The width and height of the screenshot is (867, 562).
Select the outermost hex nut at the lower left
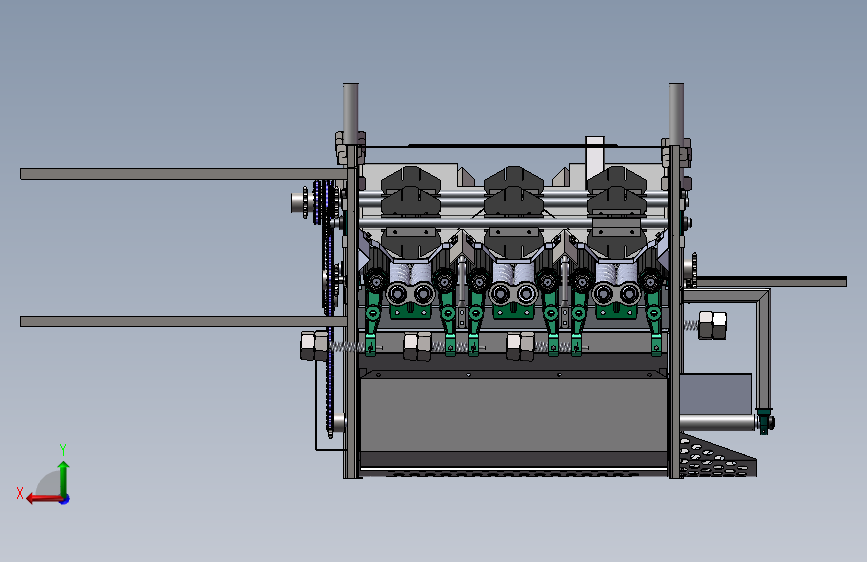tap(314, 346)
